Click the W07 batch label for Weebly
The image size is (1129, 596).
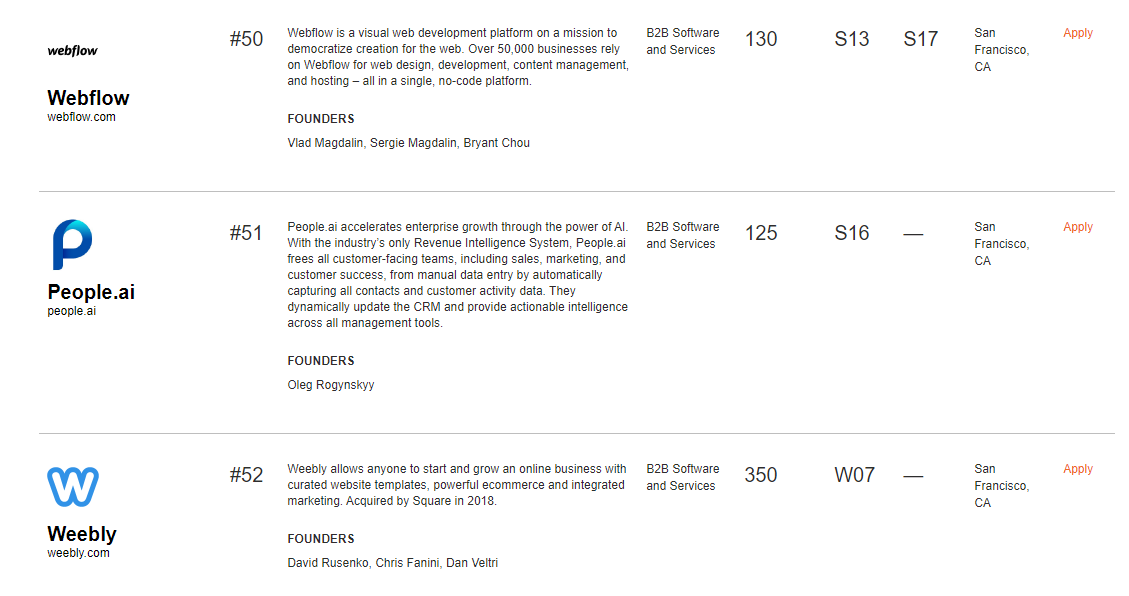(x=855, y=475)
